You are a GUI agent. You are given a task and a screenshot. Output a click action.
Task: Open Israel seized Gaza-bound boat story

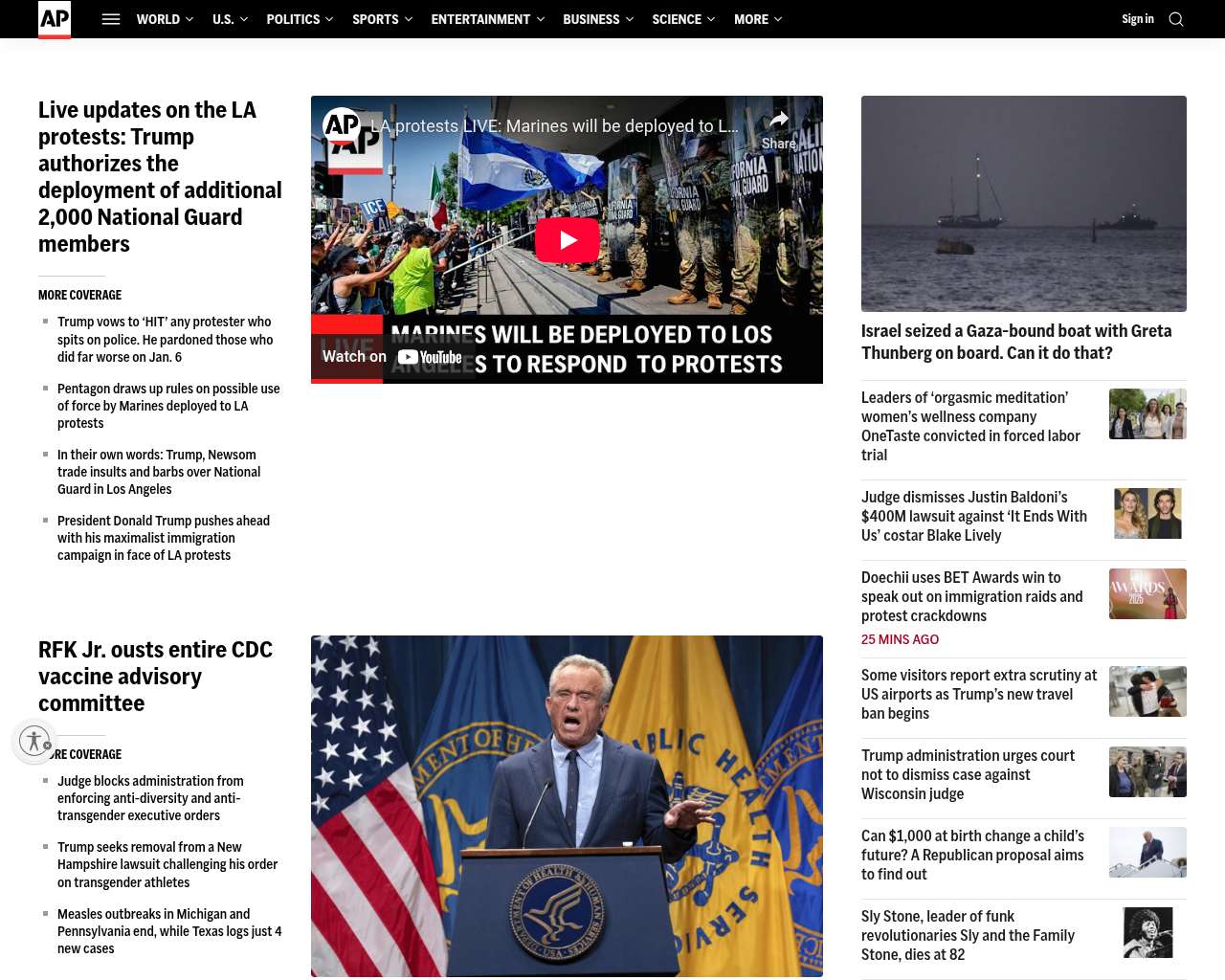[1016, 342]
